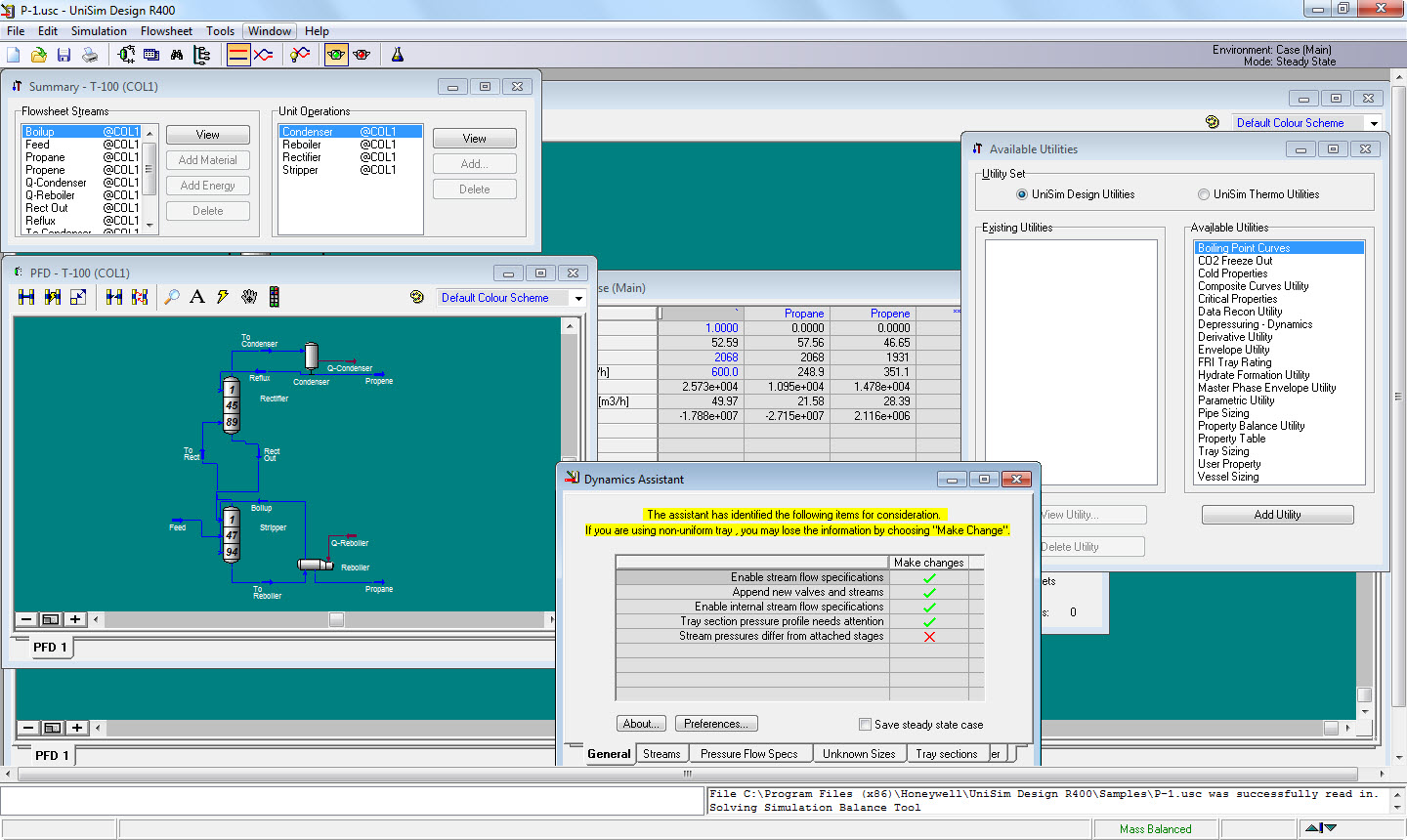Click the Add Utility button

click(x=1277, y=515)
